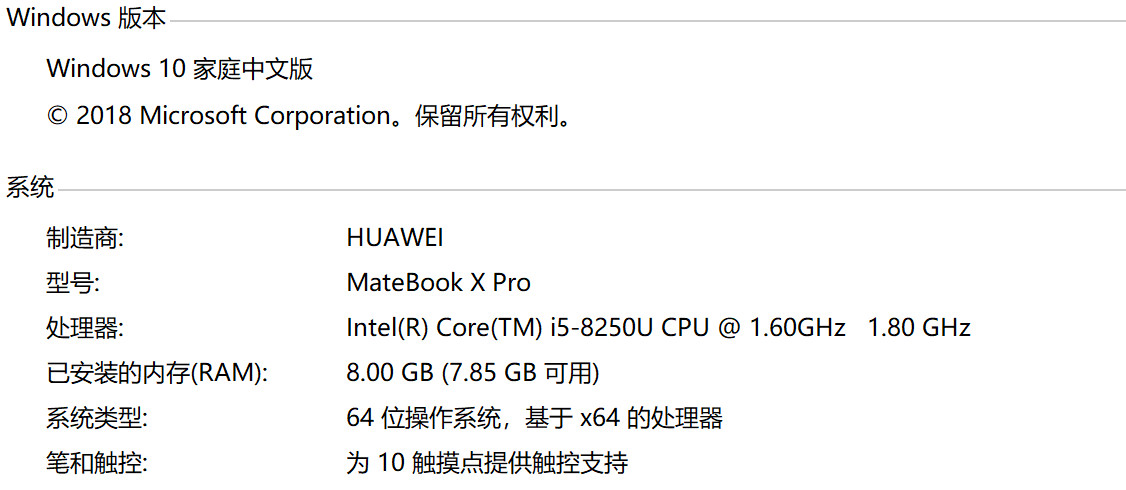This screenshot has height=490, width=1126.
Task: Select the 8.00 GB installed memory value
Action: pyautogui.click(x=390, y=373)
